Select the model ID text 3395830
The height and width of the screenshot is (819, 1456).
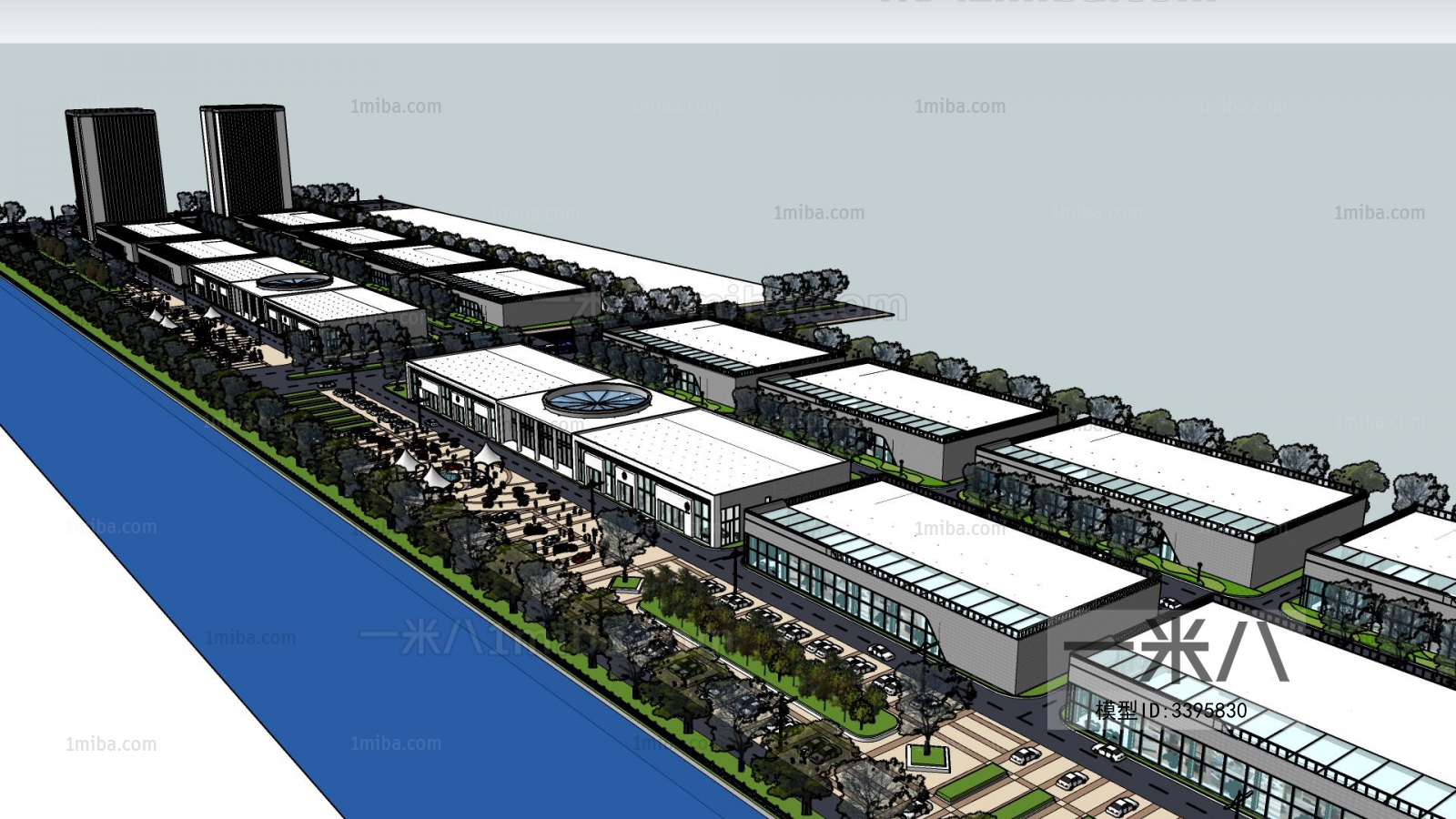(x=1171, y=711)
